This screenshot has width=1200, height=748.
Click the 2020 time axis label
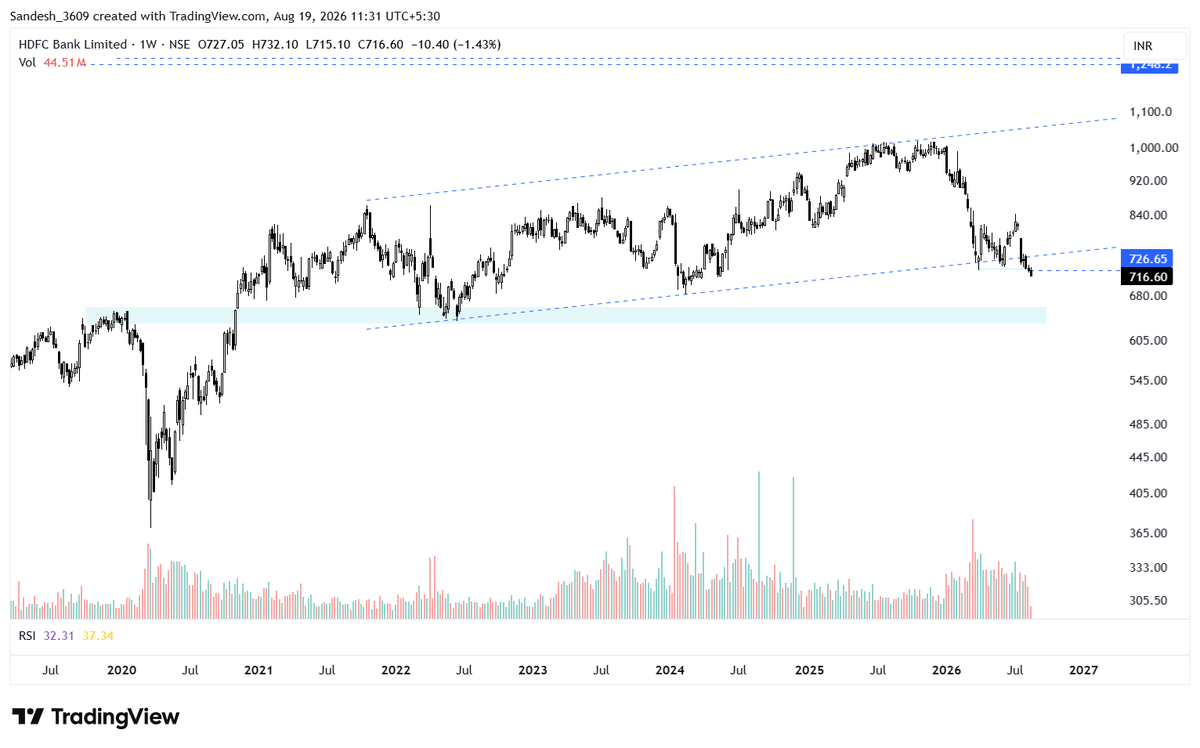click(x=121, y=670)
